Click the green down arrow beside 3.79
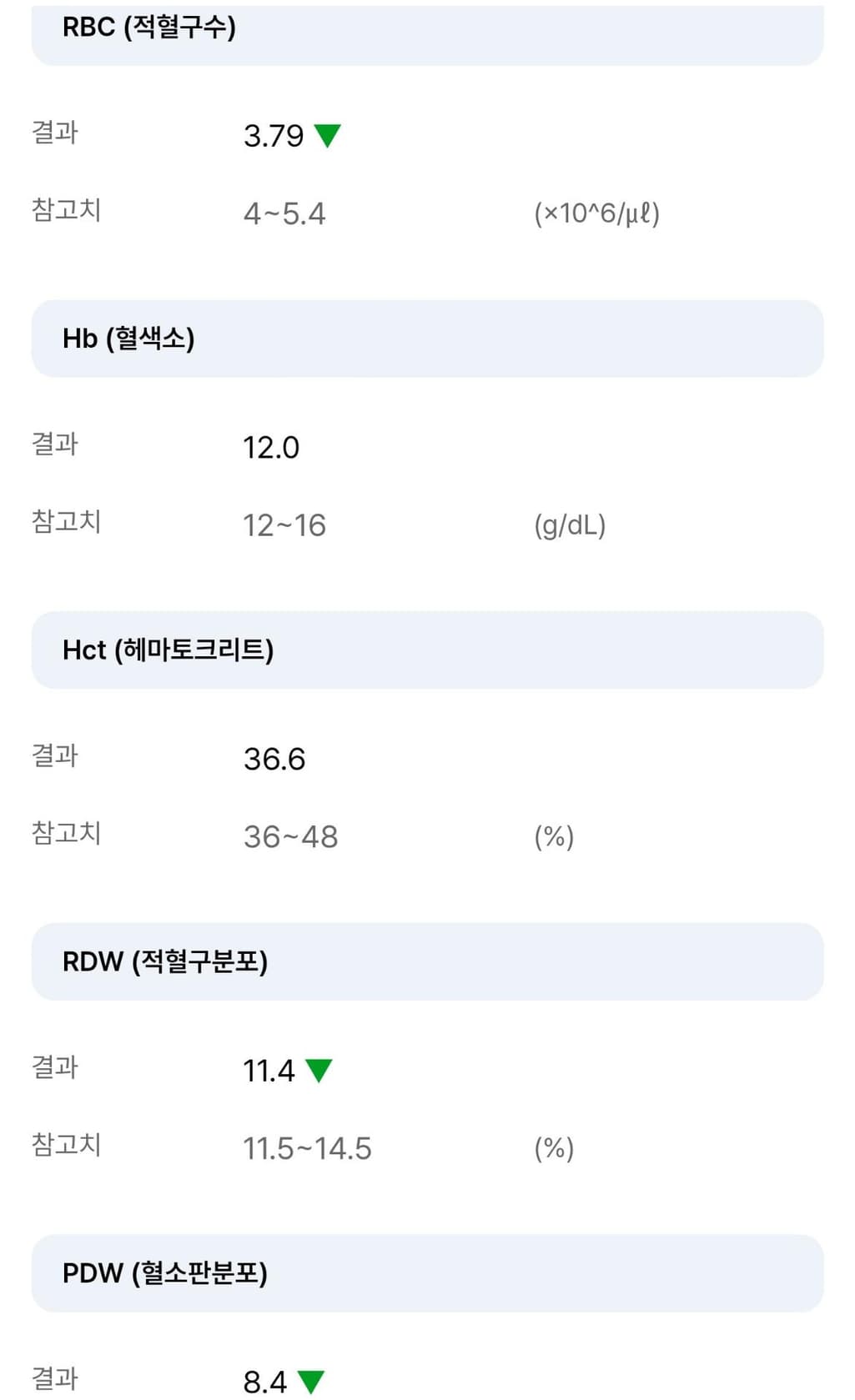This screenshot has height=1400, width=855. (x=327, y=135)
